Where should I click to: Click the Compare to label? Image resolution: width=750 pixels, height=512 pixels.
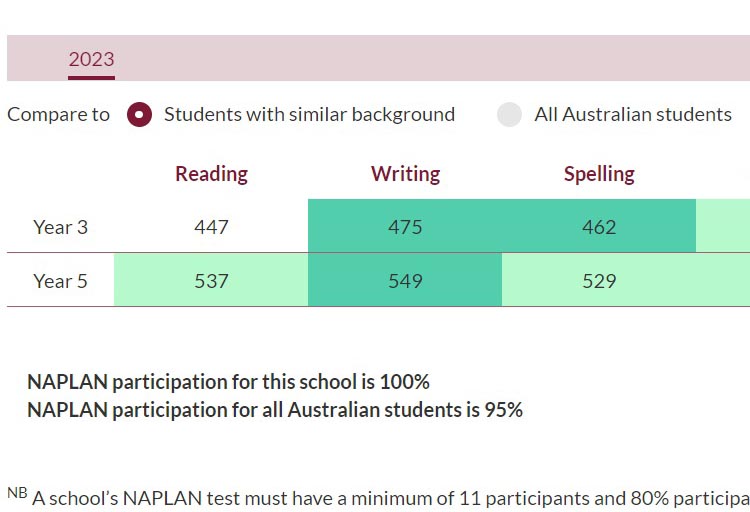58,115
